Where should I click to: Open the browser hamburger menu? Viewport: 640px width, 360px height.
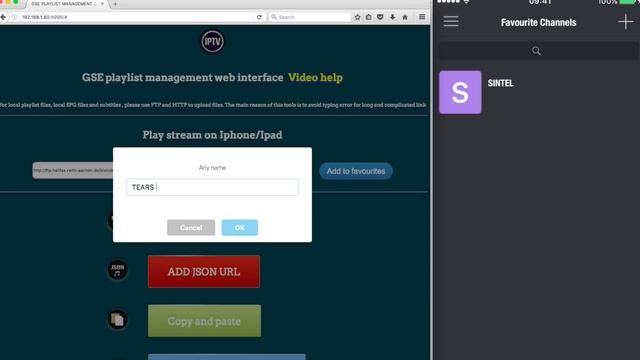click(x=422, y=17)
